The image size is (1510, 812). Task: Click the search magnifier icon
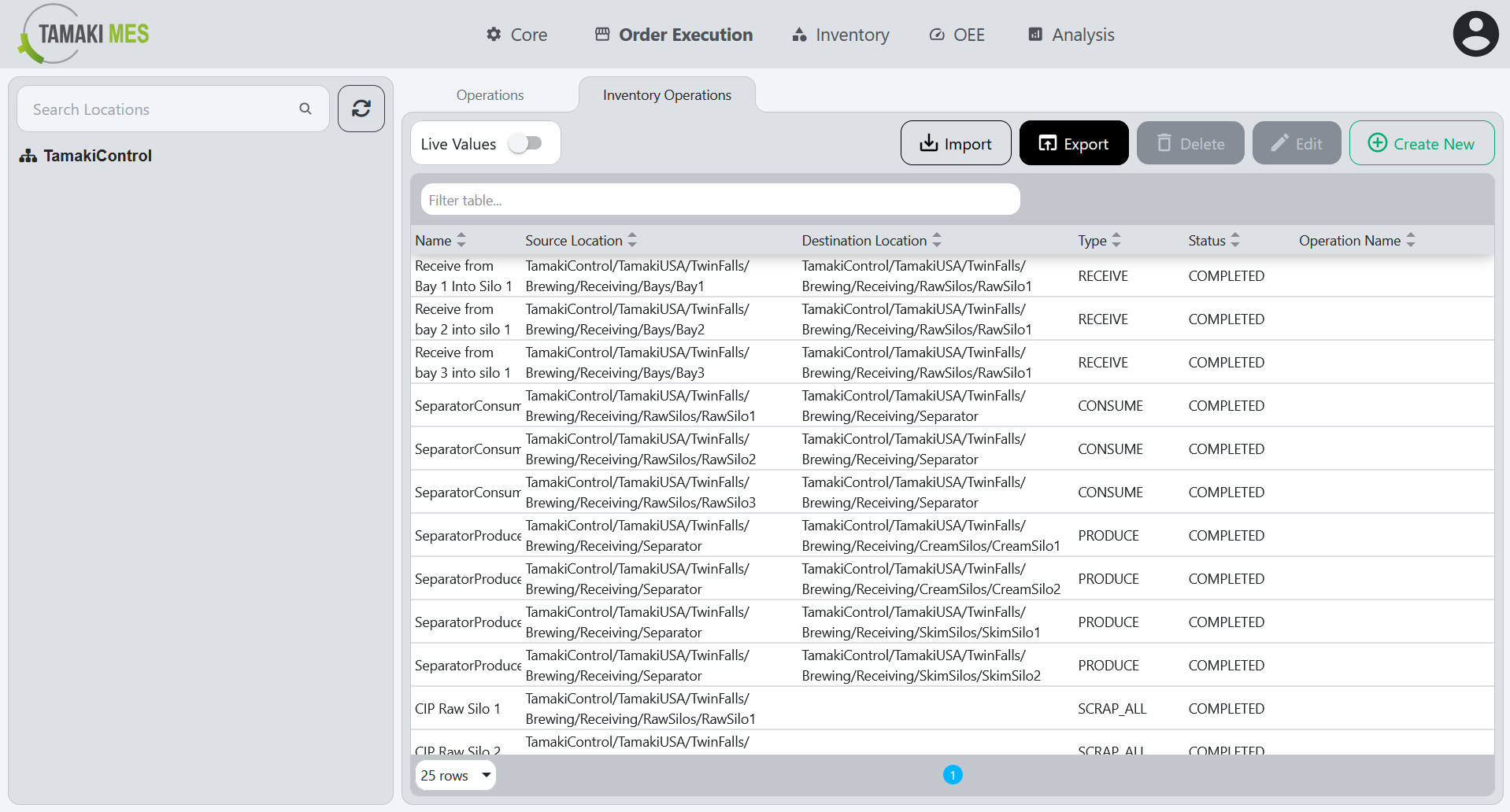coord(305,109)
